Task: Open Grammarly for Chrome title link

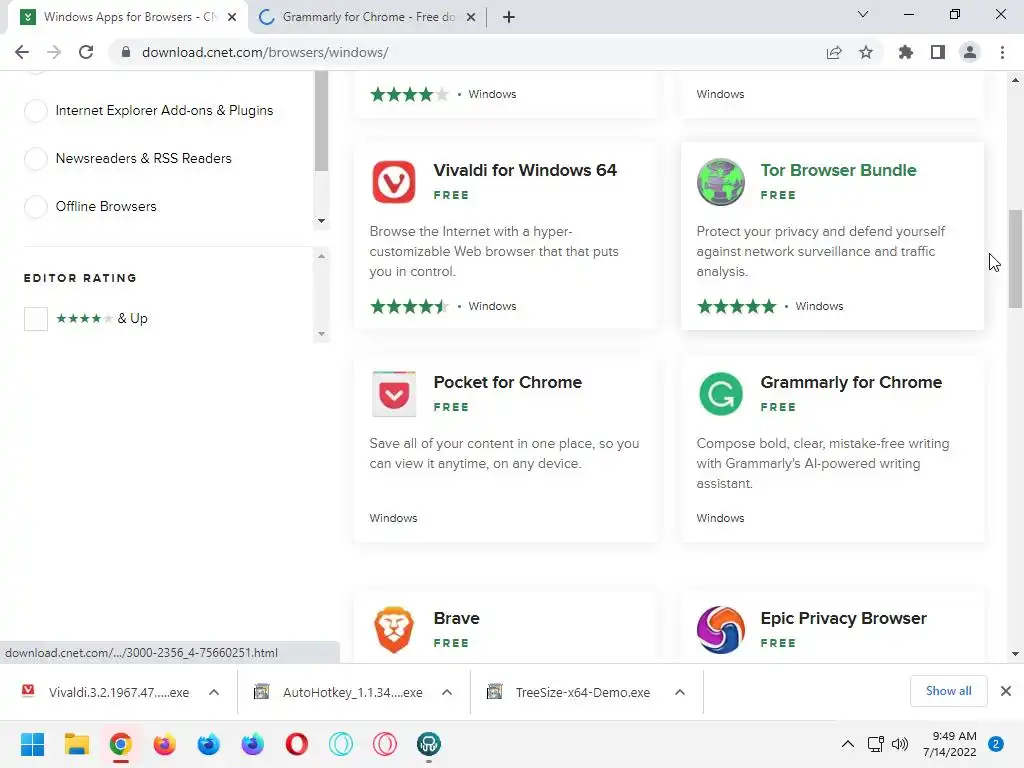Action: [x=851, y=382]
